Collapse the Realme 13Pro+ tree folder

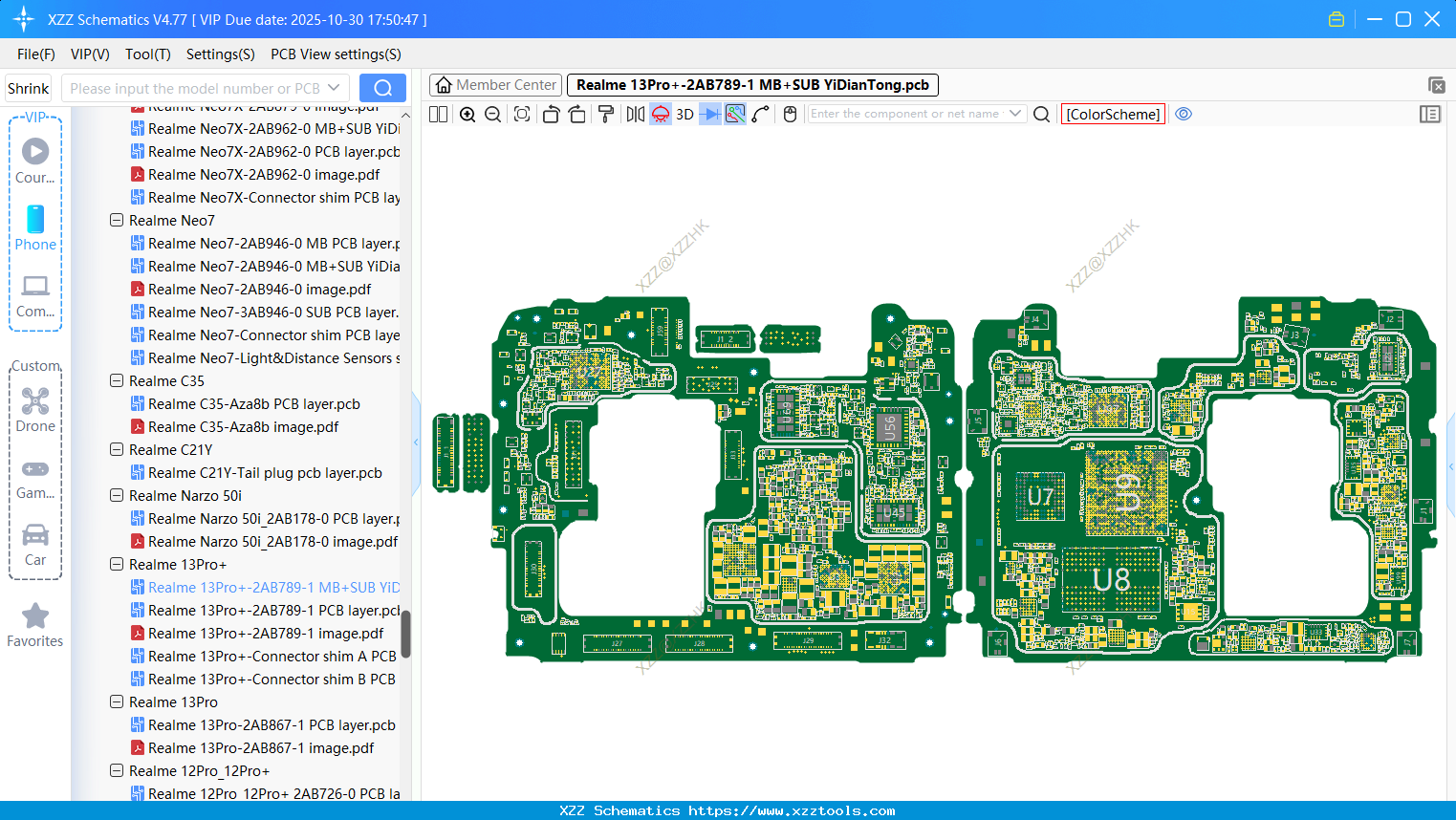[x=117, y=564]
